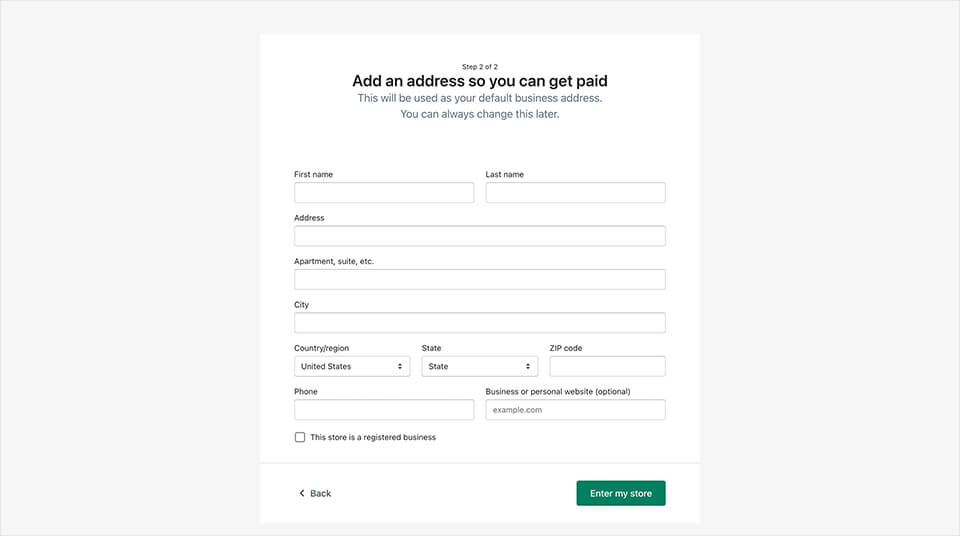Click the 'Add an address' heading
The width and height of the screenshot is (960, 536).
coord(480,81)
